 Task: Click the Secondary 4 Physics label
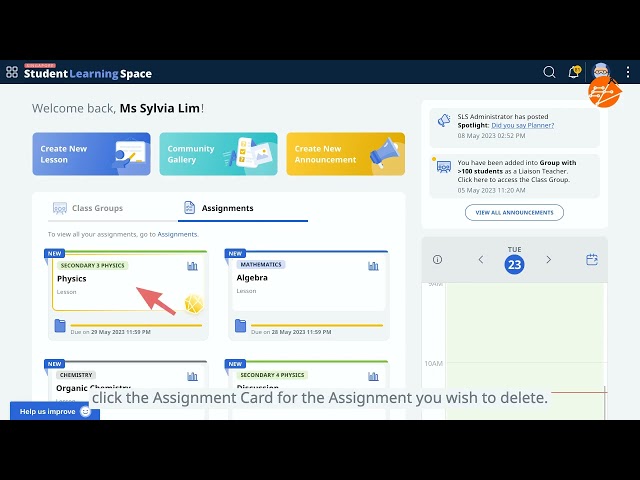[x=272, y=375]
